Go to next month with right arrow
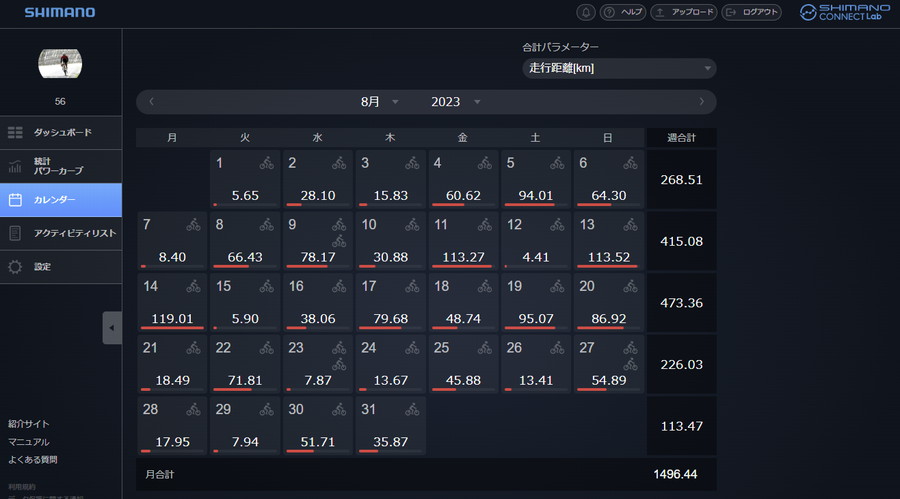900x499 pixels. [701, 102]
